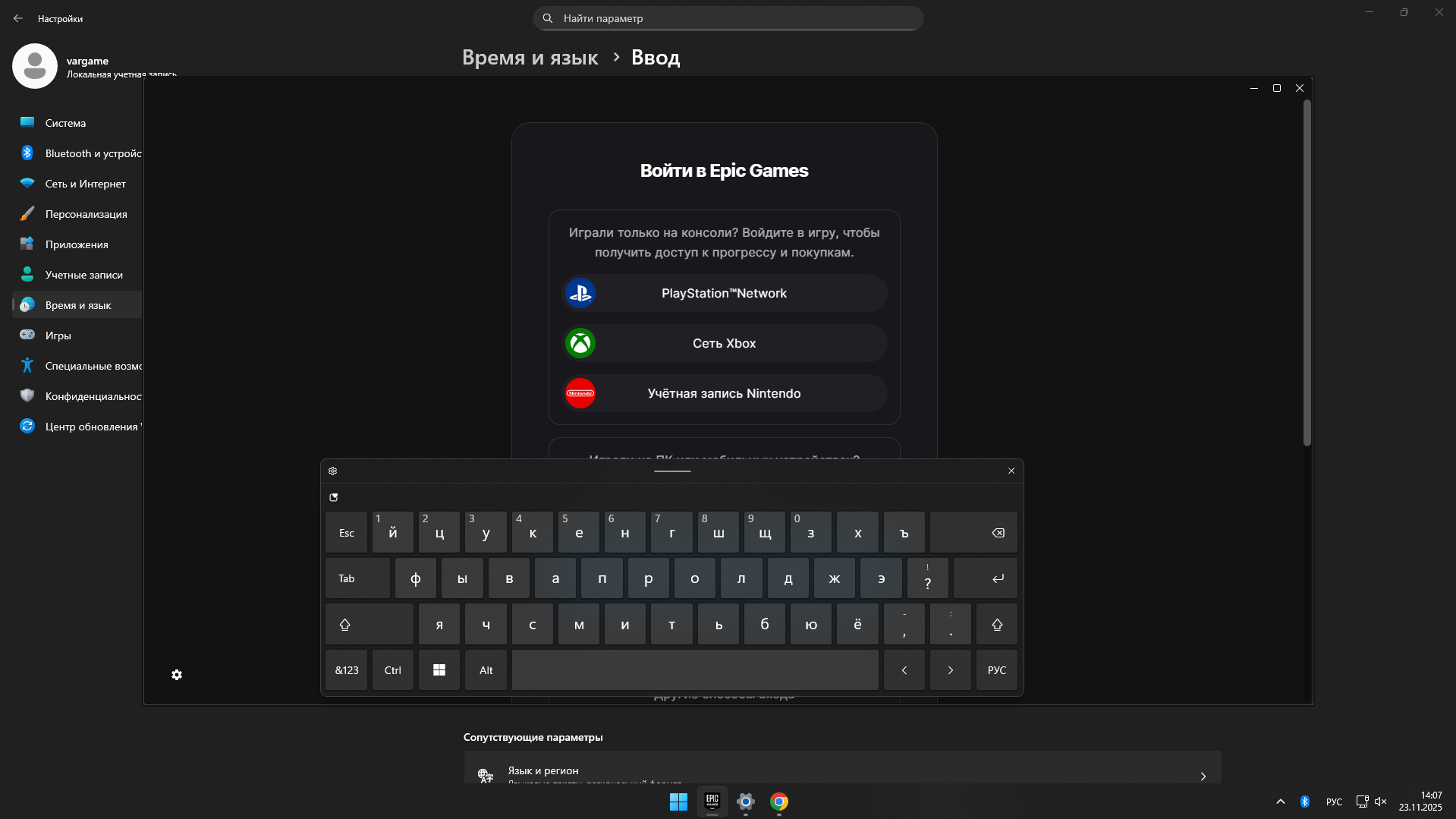Tap the й key
Image resolution: width=1456 pixels, height=819 pixels.
[393, 533]
